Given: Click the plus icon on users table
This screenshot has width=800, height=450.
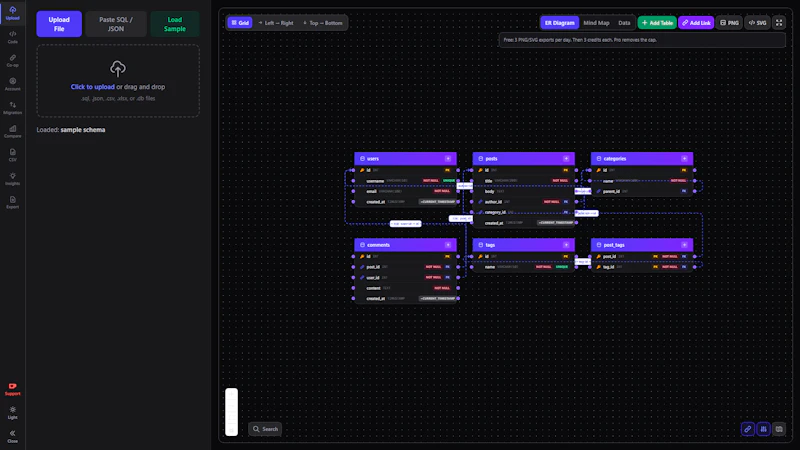Looking at the screenshot, I should coord(448,159).
